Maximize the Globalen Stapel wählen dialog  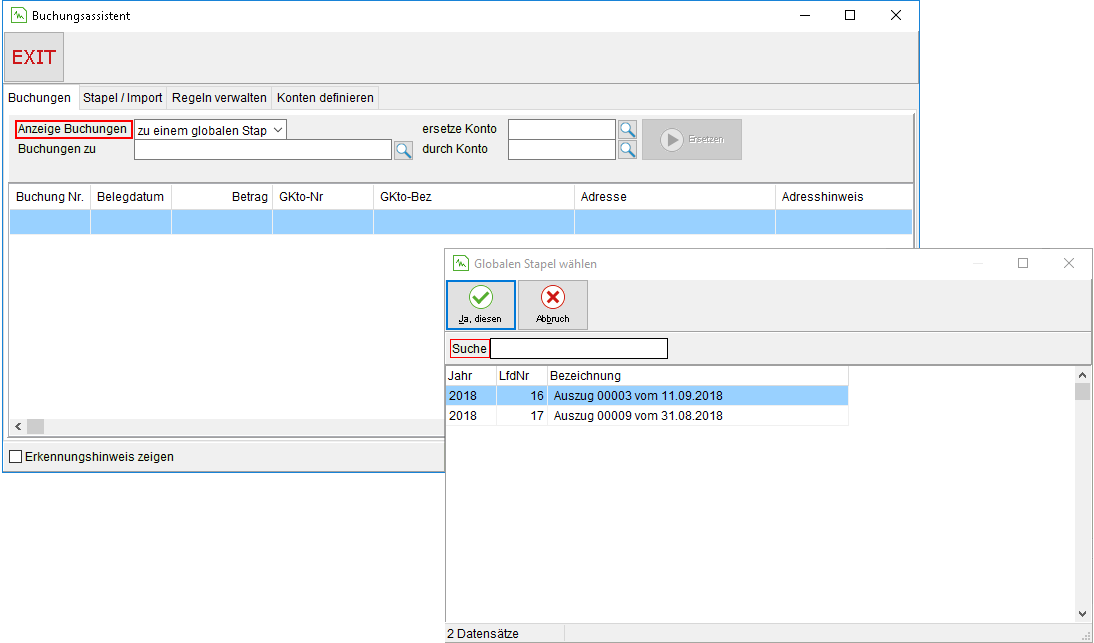tap(1023, 264)
